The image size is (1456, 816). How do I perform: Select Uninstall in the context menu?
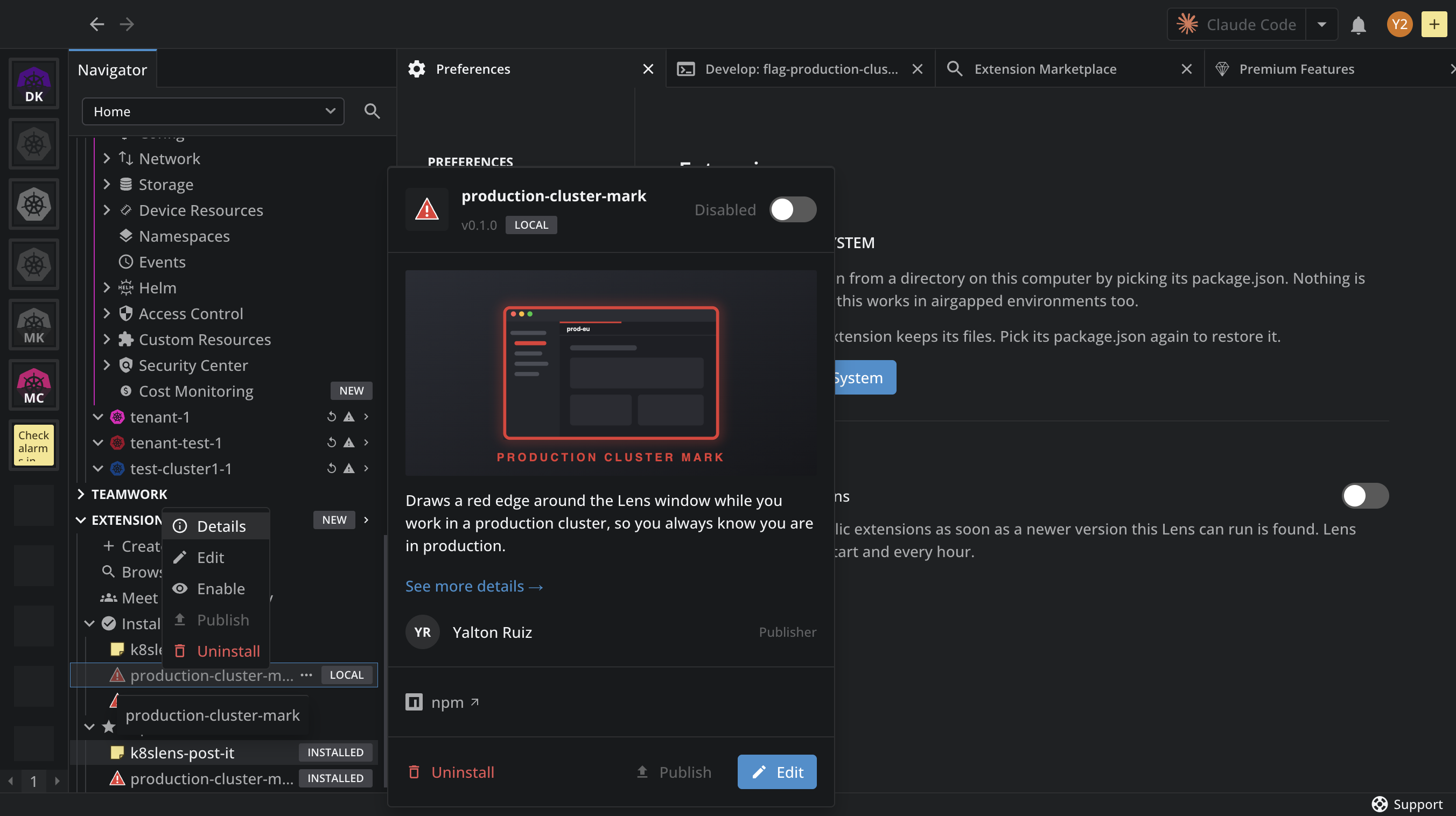(x=216, y=651)
